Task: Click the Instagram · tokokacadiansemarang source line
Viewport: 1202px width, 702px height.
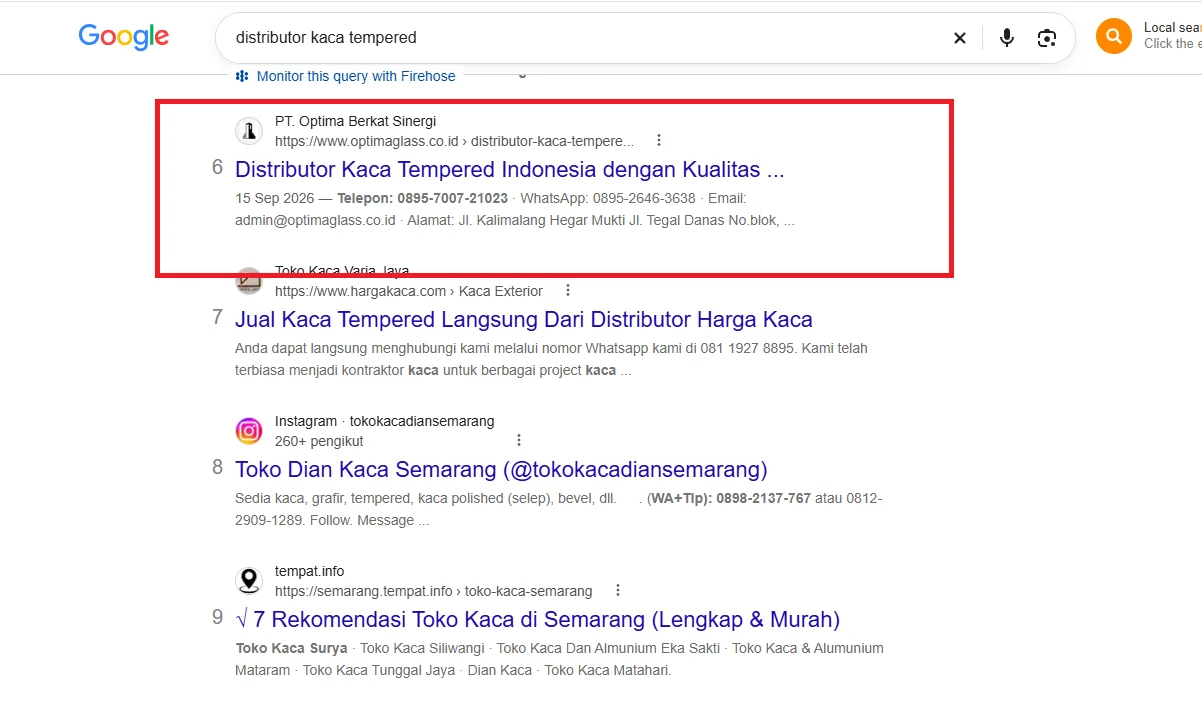Action: [385, 421]
